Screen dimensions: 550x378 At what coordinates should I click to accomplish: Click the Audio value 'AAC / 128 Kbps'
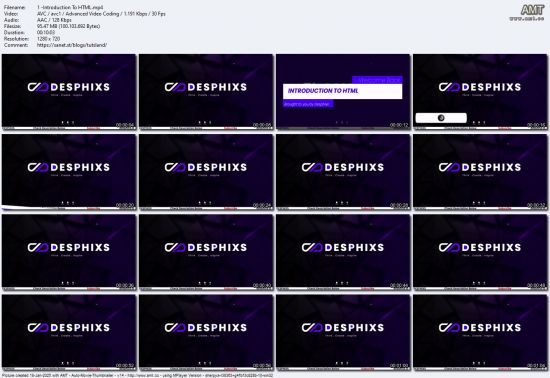(54, 20)
